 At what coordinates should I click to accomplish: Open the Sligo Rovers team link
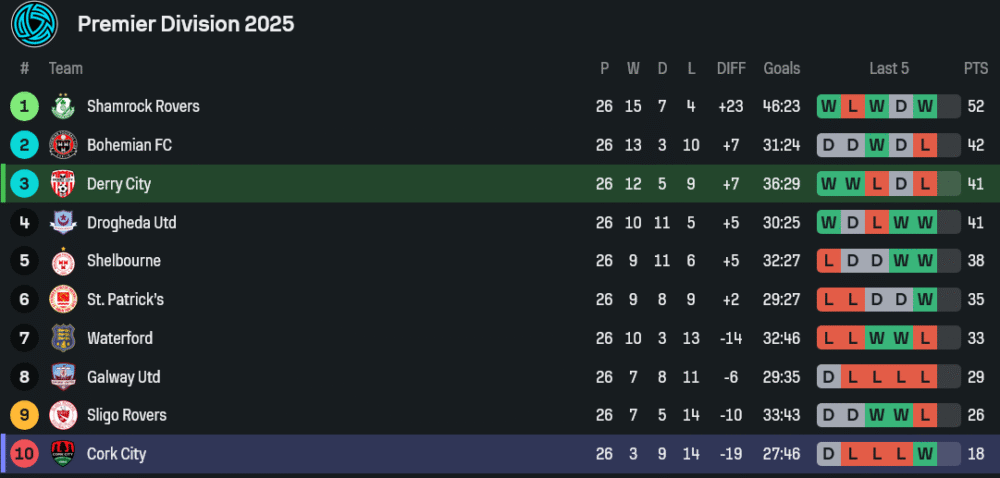[126, 415]
